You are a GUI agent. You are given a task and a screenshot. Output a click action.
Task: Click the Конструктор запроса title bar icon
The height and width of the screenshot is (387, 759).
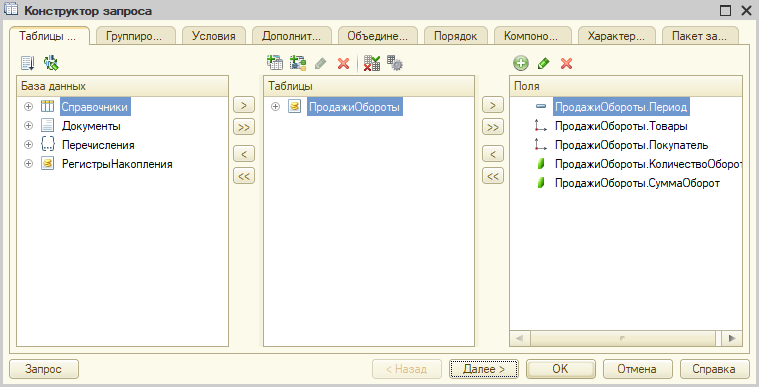(11, 10)
